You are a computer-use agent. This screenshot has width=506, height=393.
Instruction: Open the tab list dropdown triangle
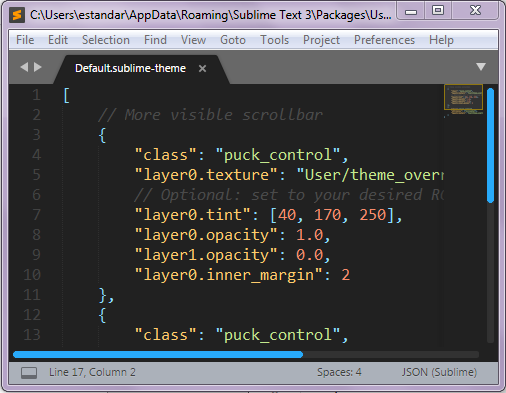point(481,67)
